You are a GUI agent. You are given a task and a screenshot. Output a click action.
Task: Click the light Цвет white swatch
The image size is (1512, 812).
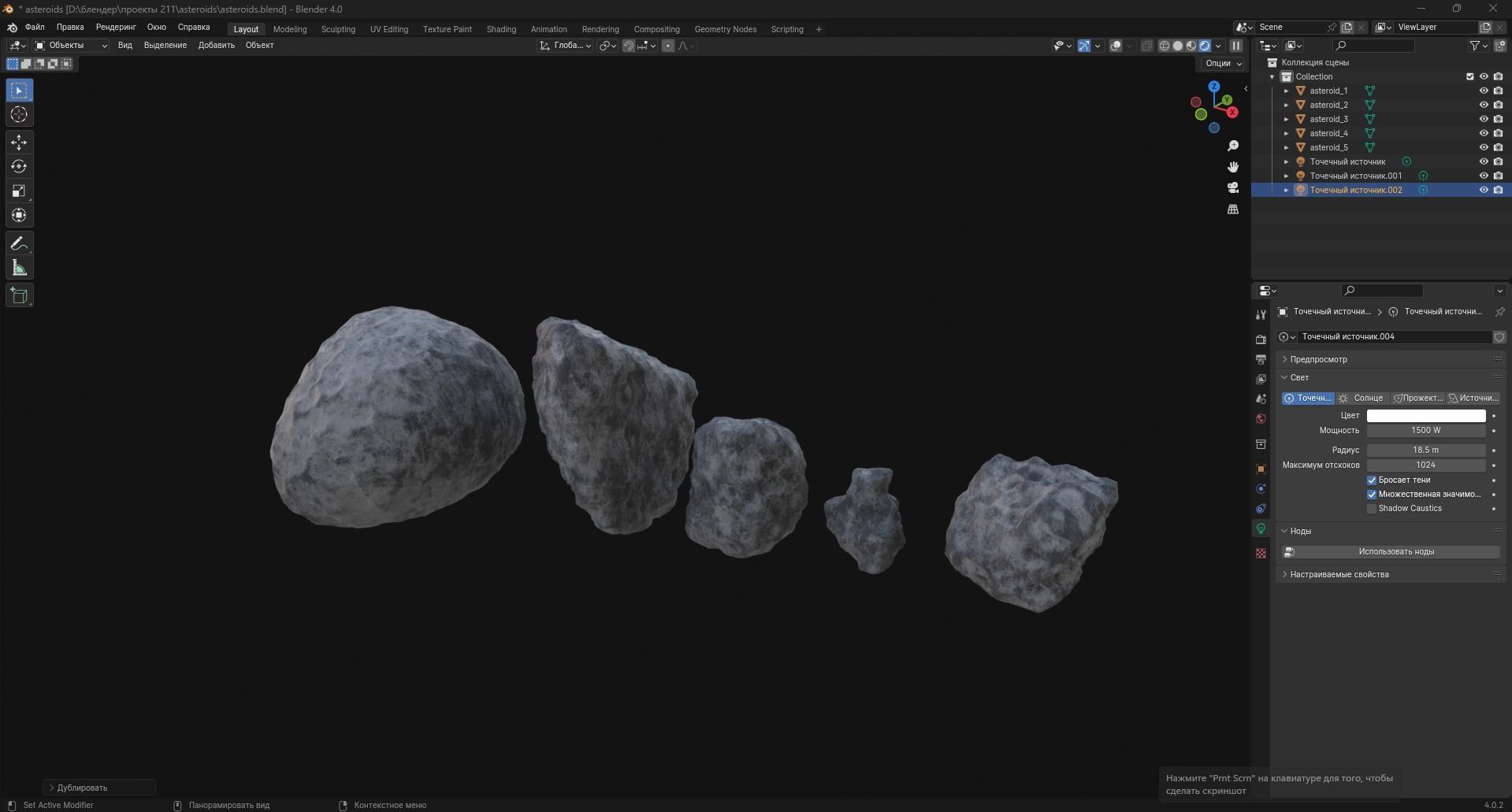click(x=1426, y=416)
